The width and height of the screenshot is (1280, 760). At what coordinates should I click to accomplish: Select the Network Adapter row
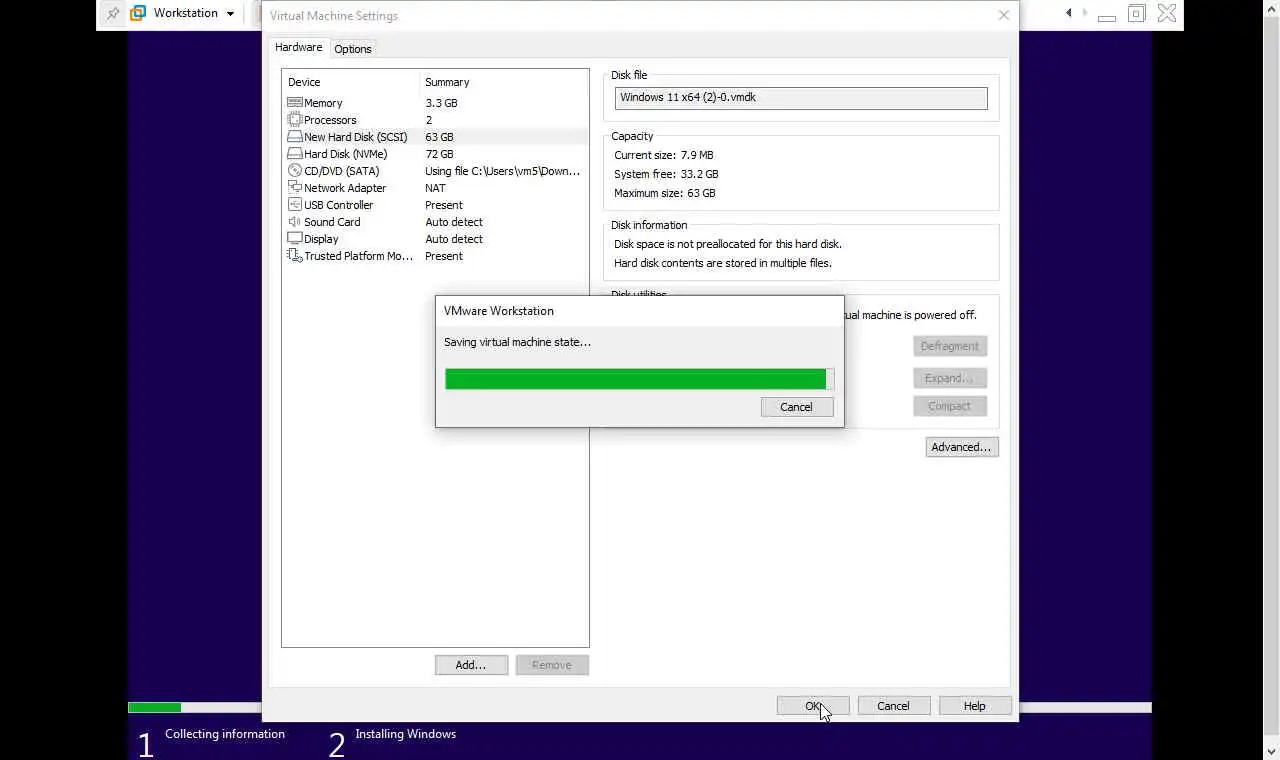435,188
